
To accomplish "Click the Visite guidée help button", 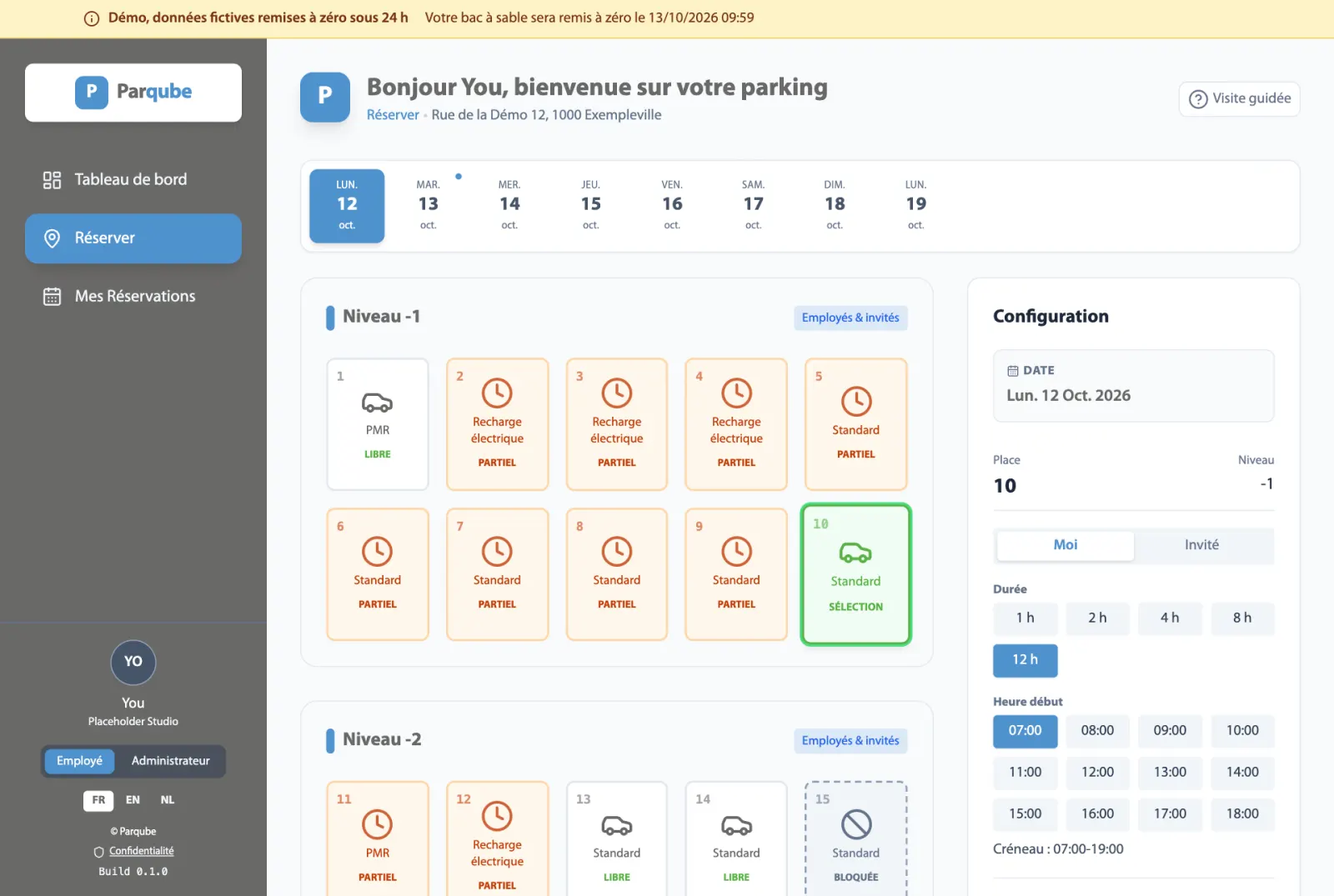I will tap(1239, 99).
